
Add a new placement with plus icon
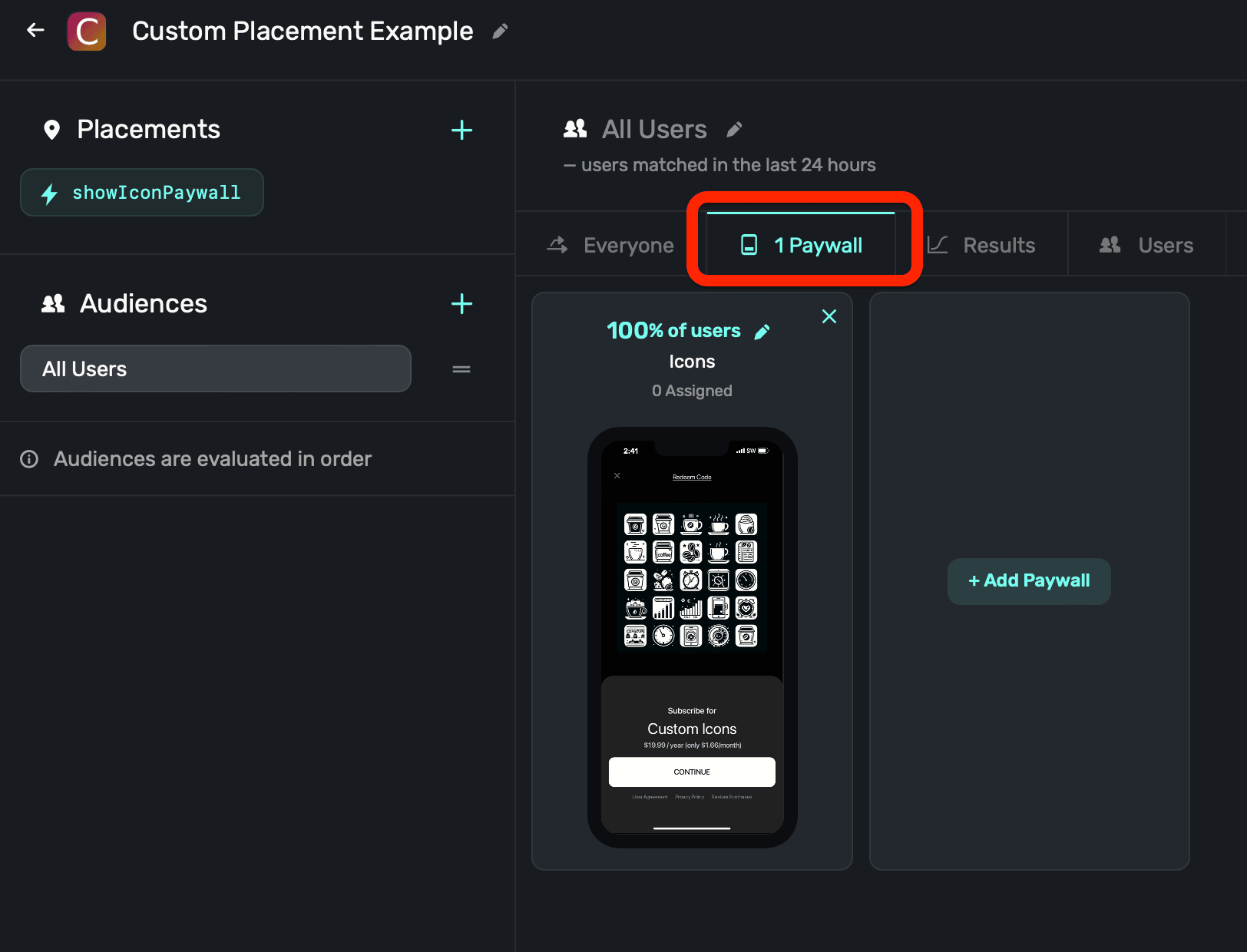click(461, 130)
